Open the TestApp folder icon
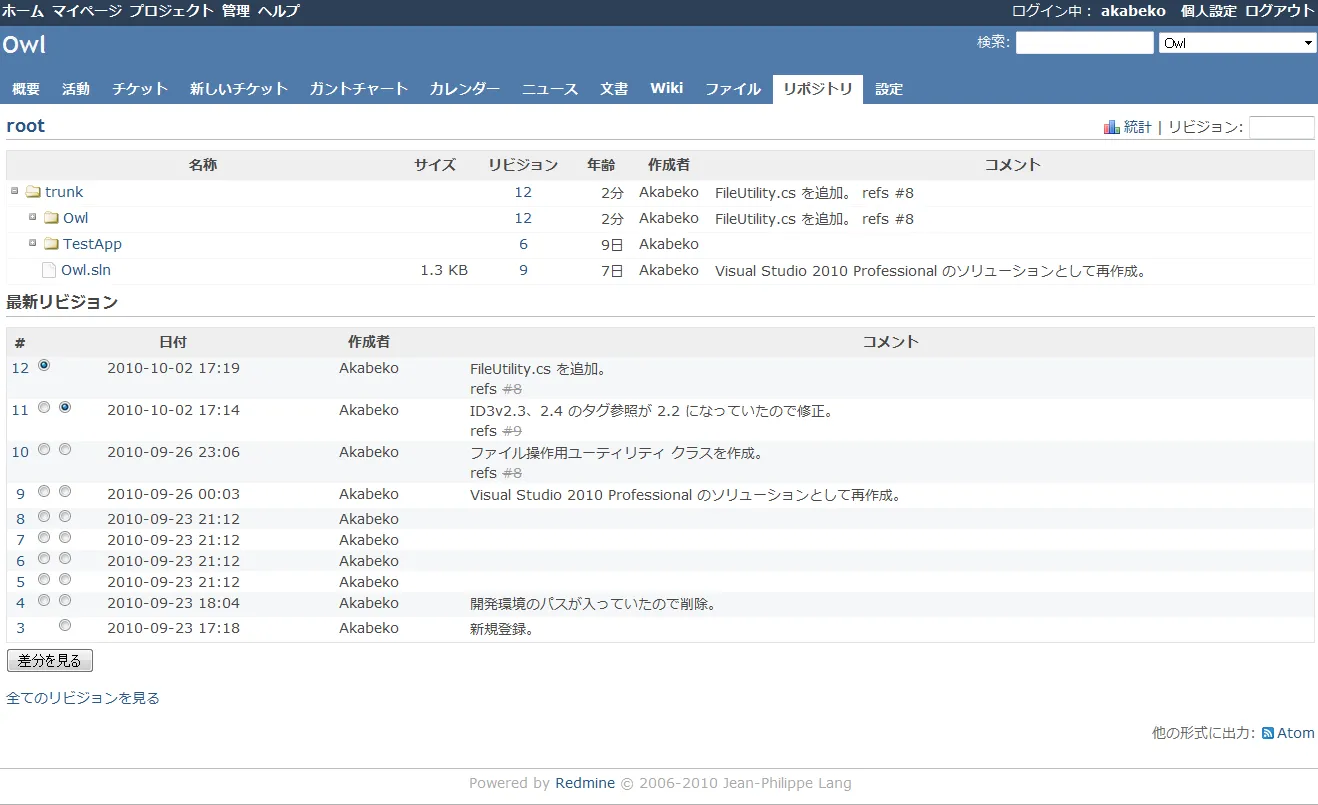The image size is (1318, 805). point(51,243)
